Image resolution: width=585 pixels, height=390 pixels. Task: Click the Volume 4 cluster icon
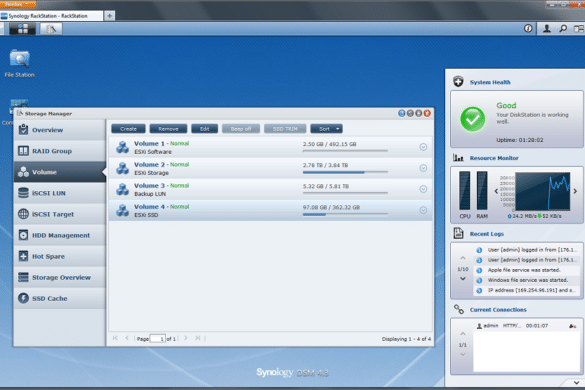point(122,210)
